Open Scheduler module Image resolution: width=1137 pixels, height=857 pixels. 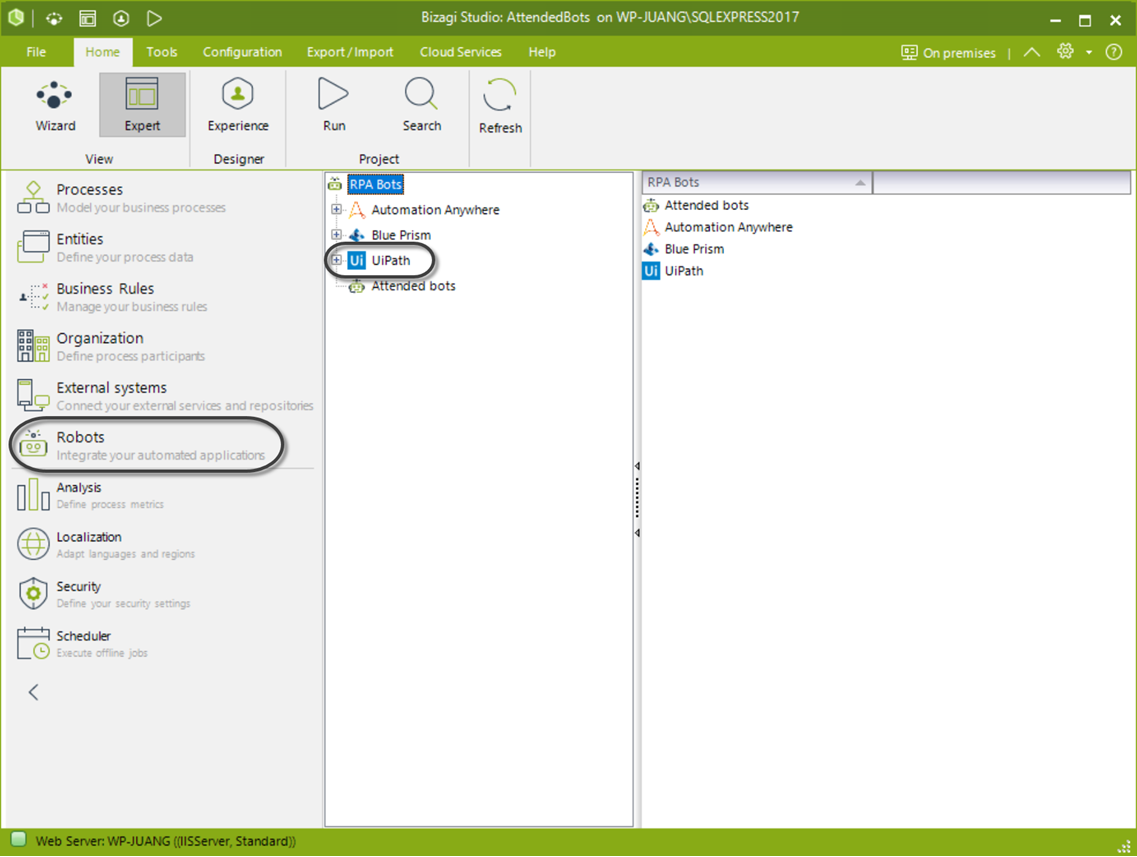(x=163, y=644)
